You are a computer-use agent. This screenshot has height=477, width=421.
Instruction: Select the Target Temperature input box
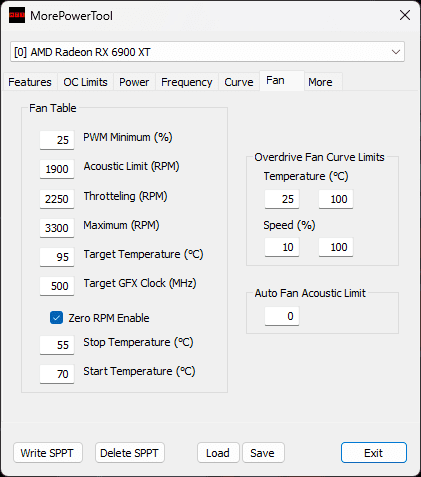(x=57, y=257)
